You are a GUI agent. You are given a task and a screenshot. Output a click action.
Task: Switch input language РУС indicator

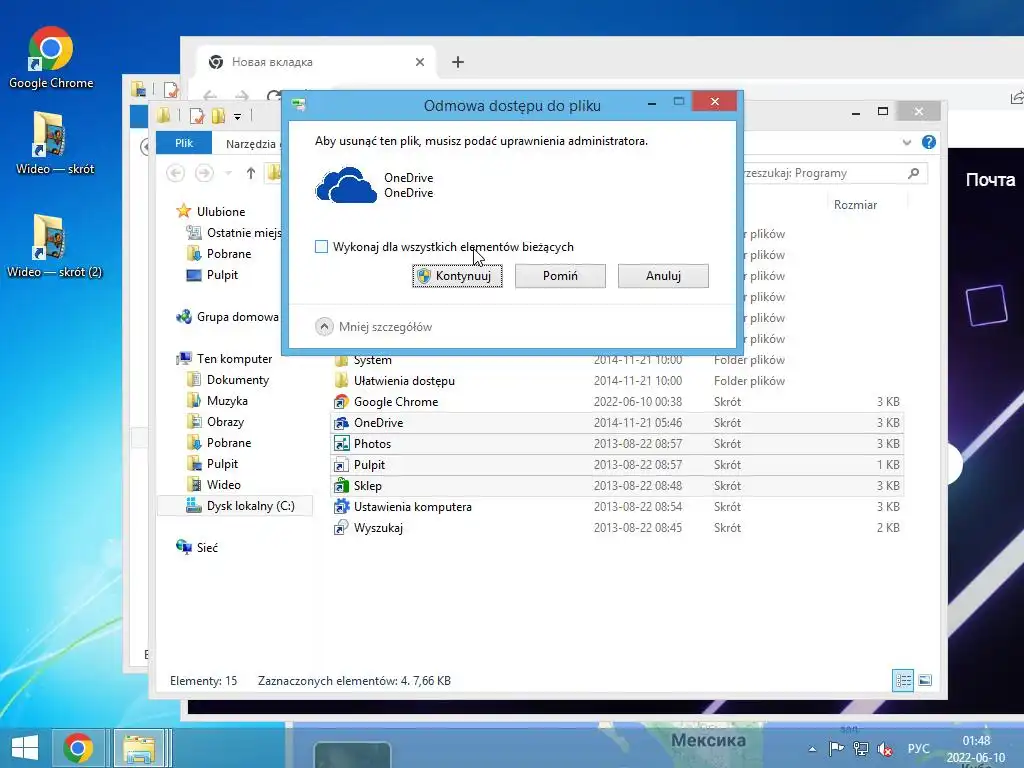coord(918,748)
